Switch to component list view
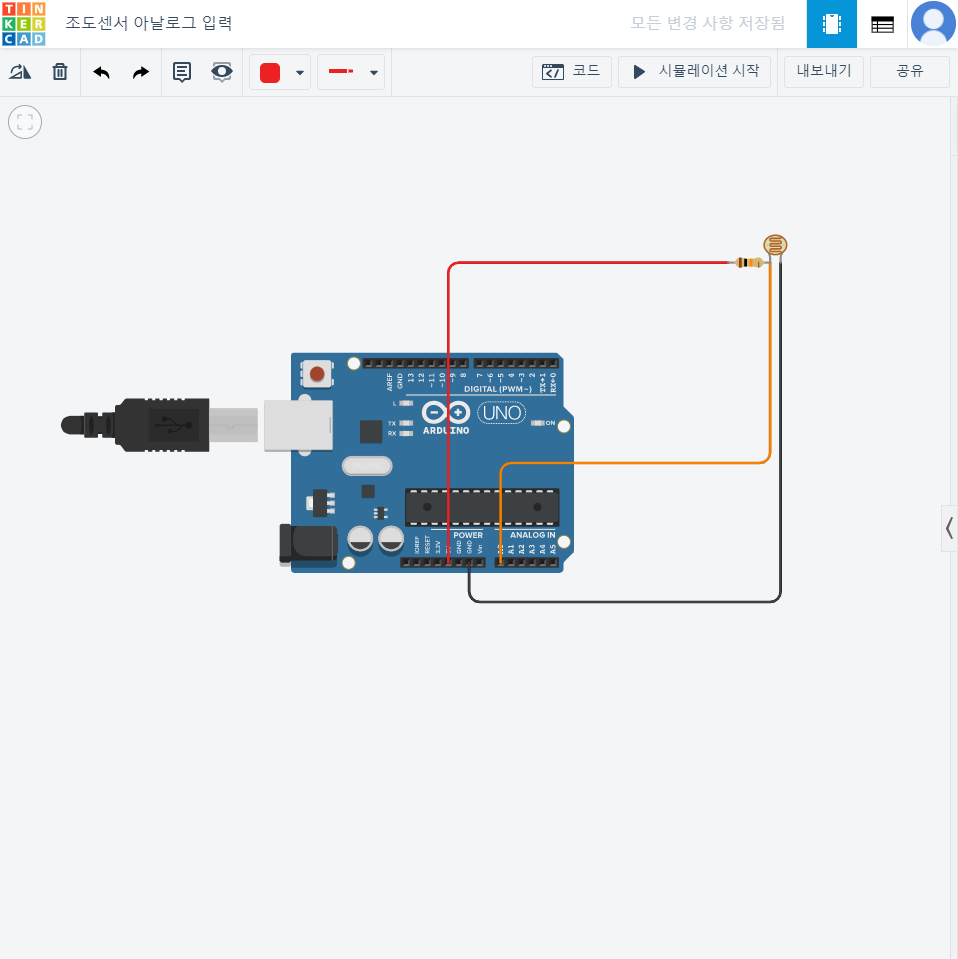 pyautogui.click(x=882, y=24)
